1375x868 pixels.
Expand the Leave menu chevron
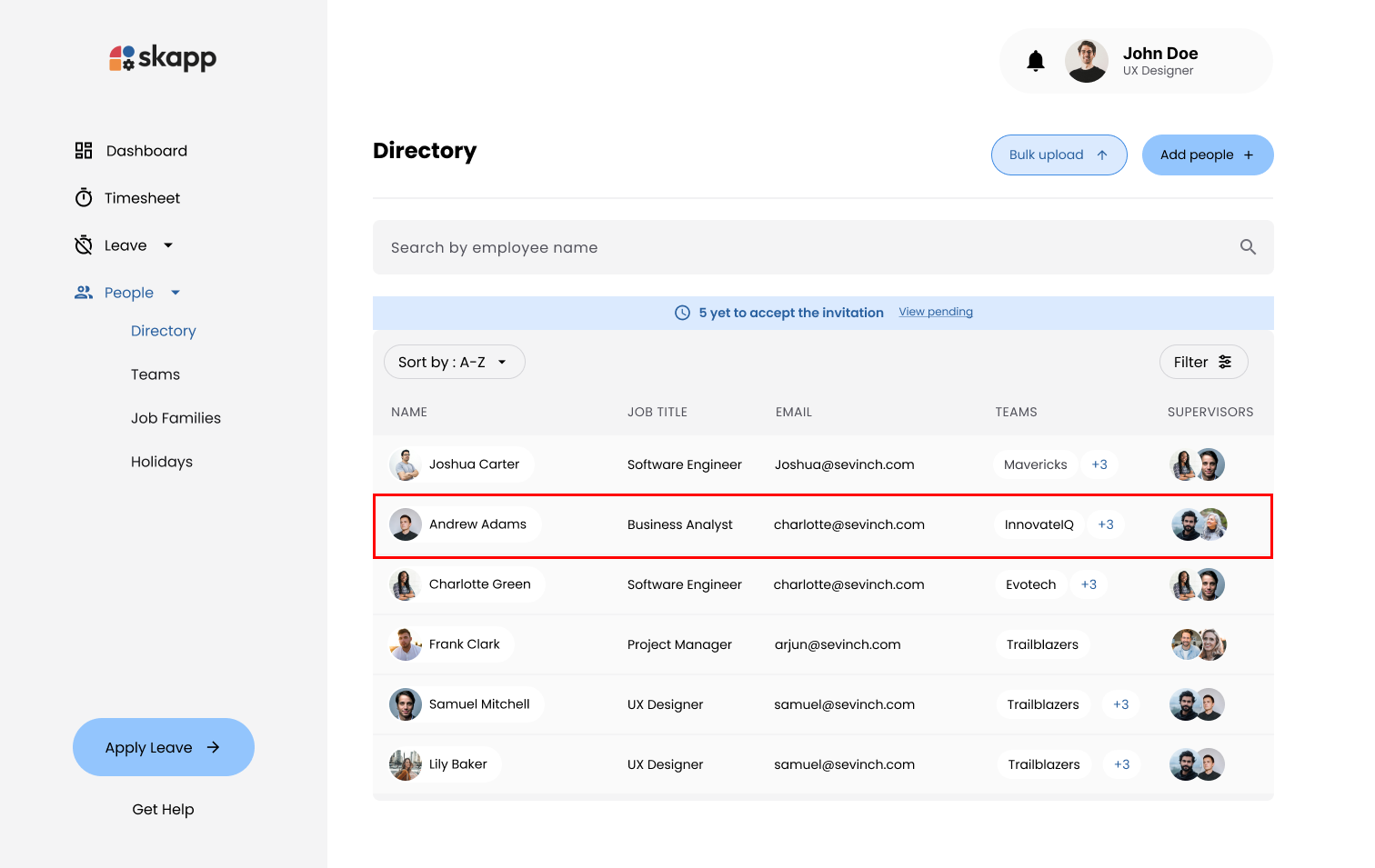click(x=168, y=244)
